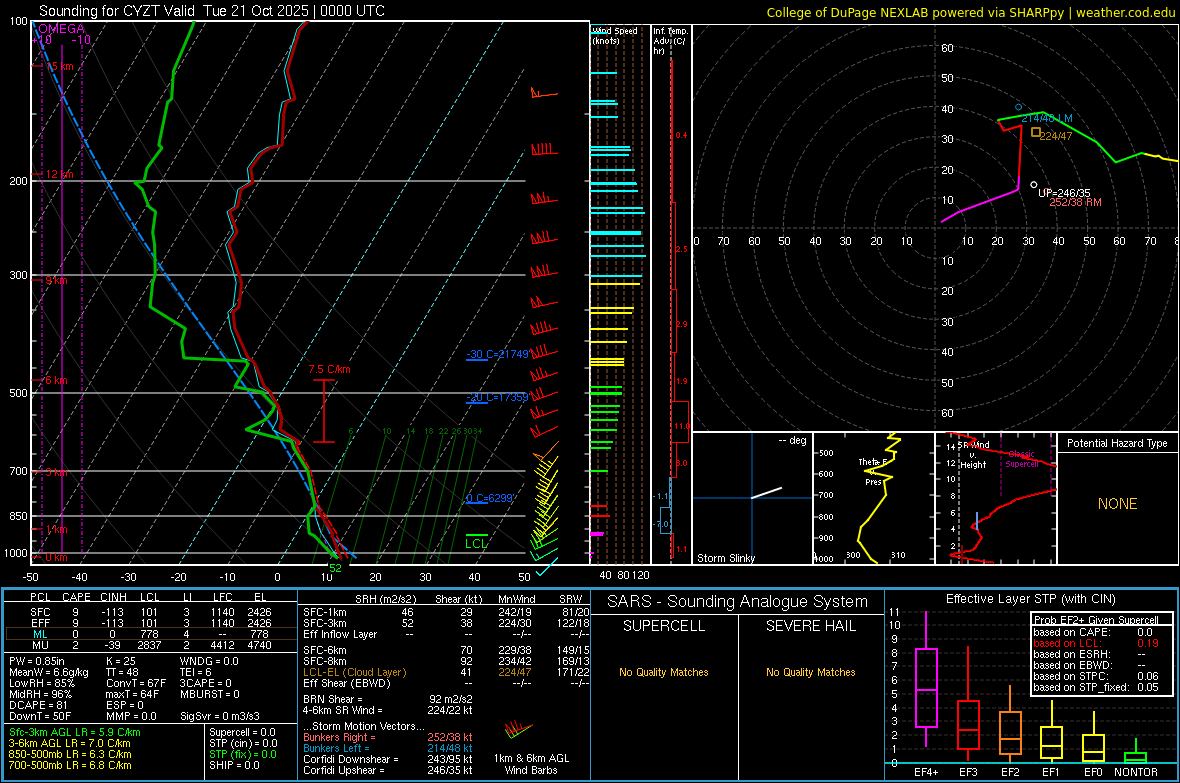Click the BRN Shear = 92 m2/s2 line

(388, 699)
